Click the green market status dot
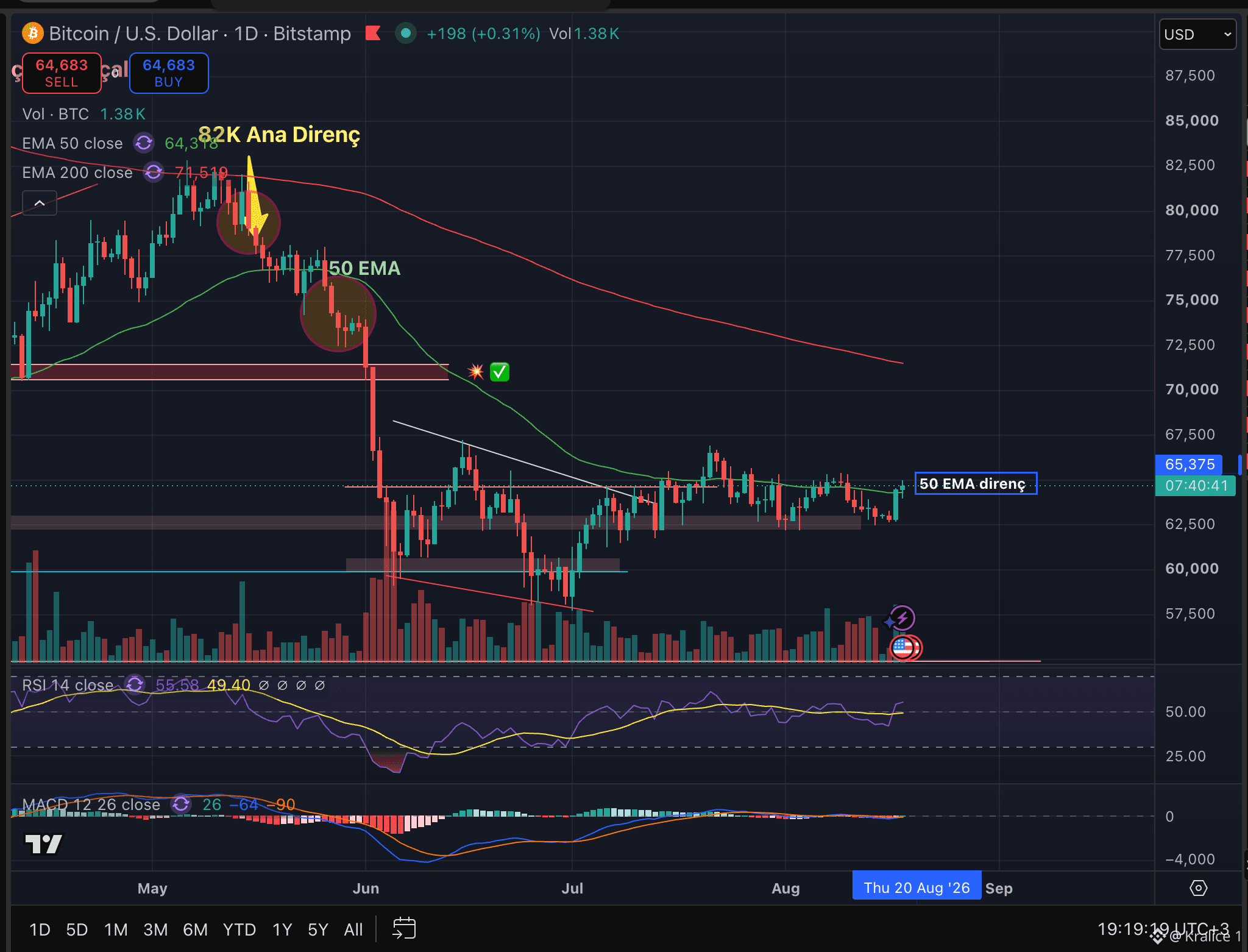Image resolution: width=1248 pixels, height=952 pixels. click(x=406, y=33)
